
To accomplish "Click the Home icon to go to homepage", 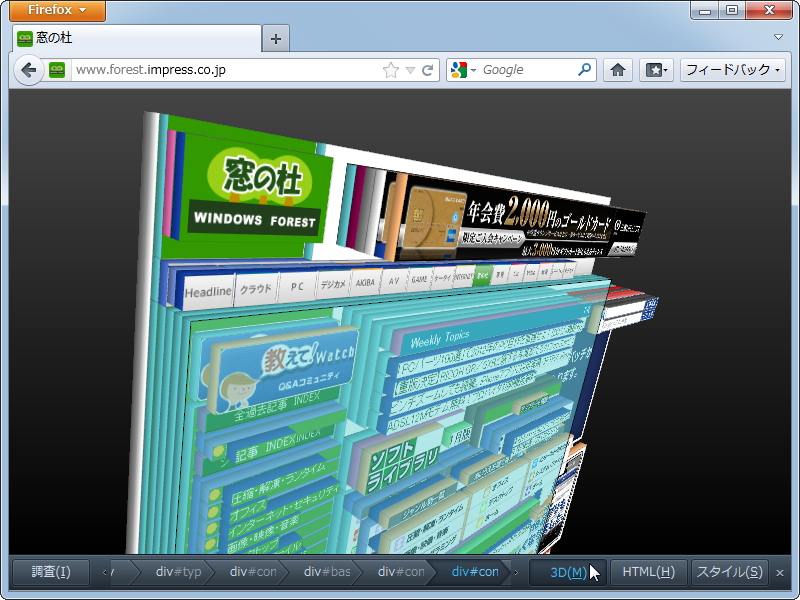I will (618, 69).
